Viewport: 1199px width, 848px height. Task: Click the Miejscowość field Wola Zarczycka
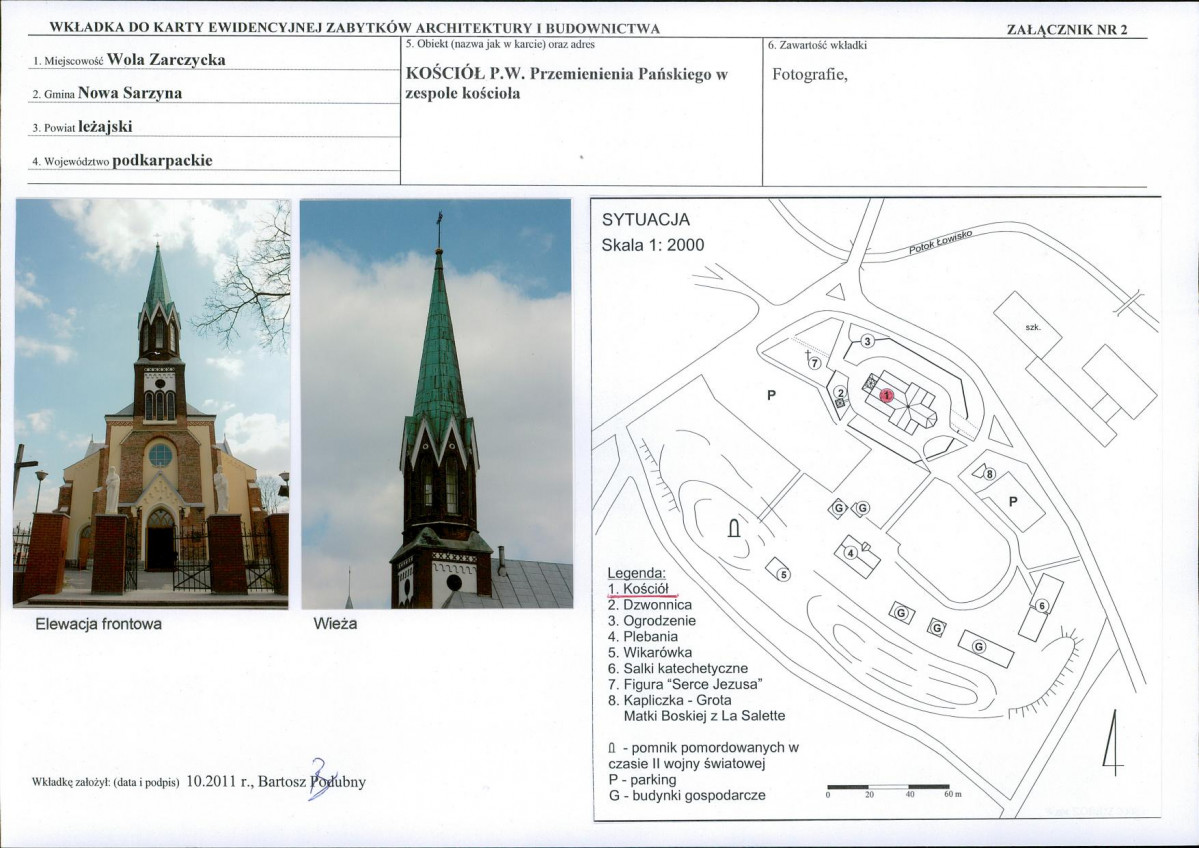pyautogui.click(x=167, y=60)
